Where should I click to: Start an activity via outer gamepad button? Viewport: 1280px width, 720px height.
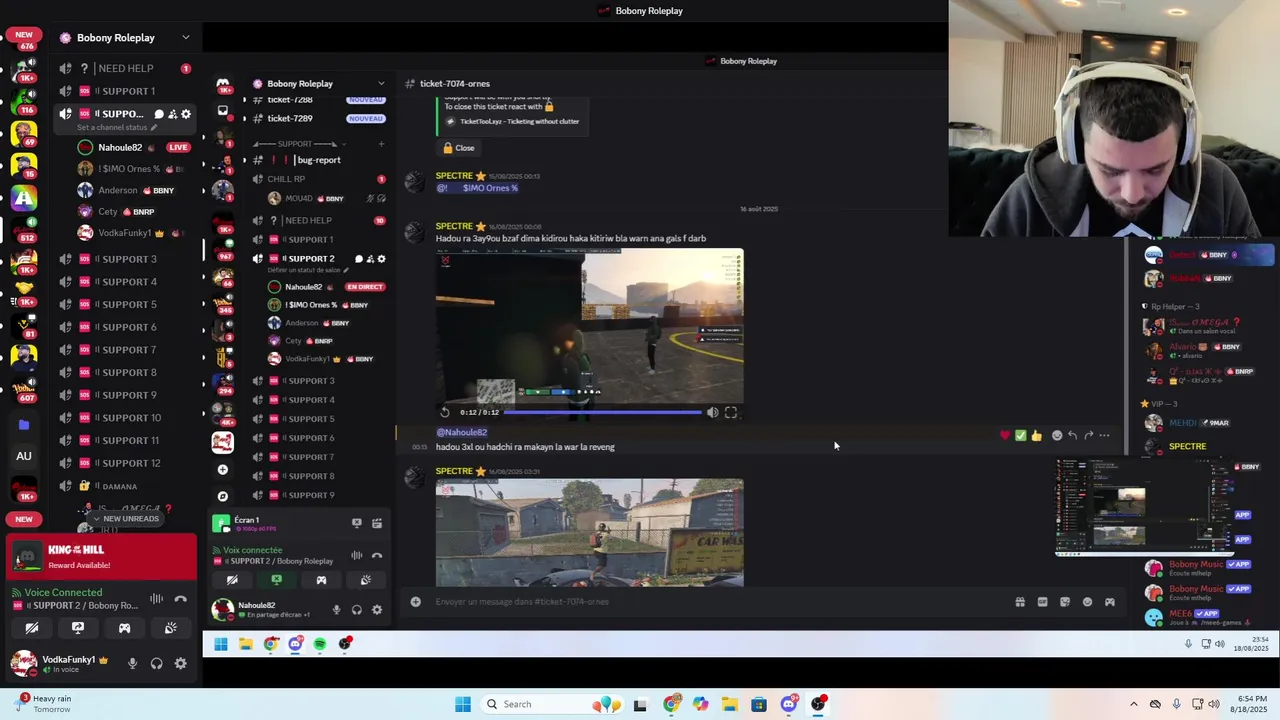tap(124, 628)
